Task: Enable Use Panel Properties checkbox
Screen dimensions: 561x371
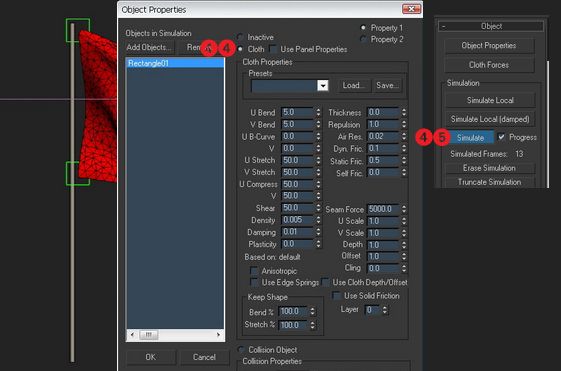Action: click(x=273, y=49)
